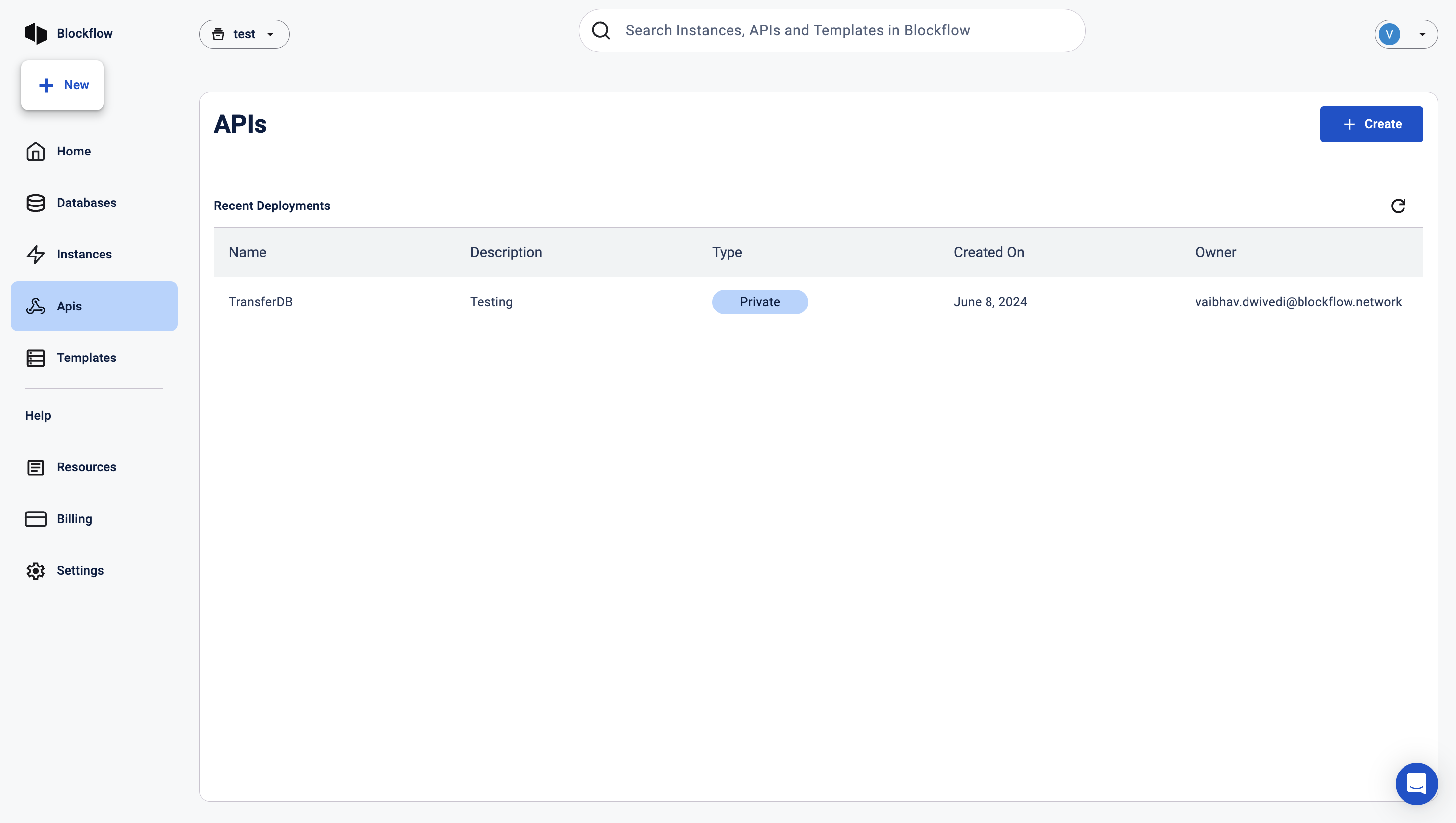Refresh the Recent Deployments list
The height and width of the screenshot is (823, 1456).
1398,206
